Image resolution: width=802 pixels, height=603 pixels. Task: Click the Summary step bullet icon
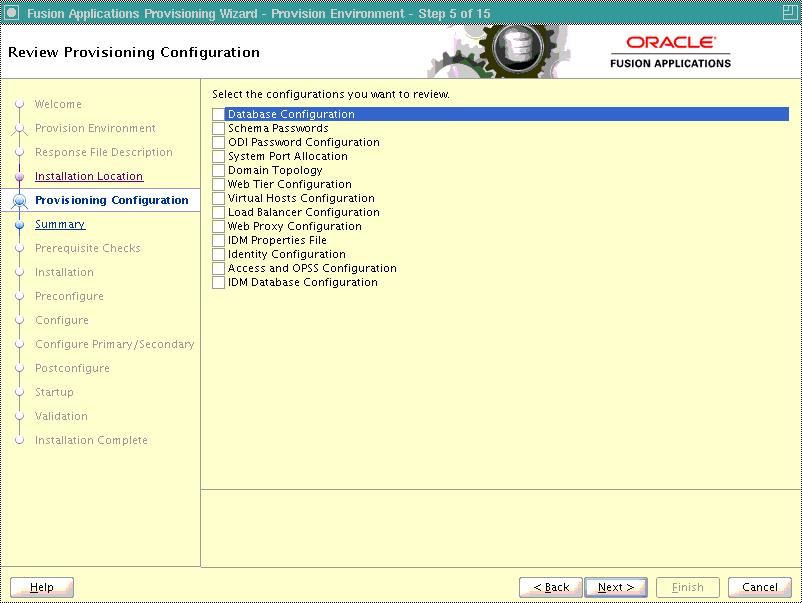tap(19, 225)
